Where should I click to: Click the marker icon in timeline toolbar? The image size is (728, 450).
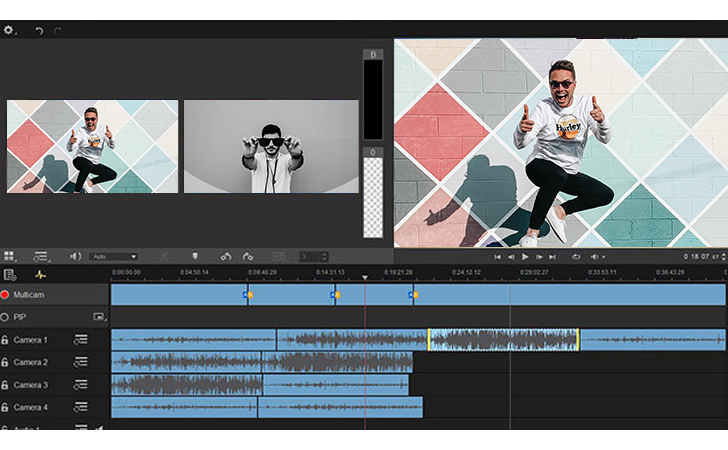point(195,257)
